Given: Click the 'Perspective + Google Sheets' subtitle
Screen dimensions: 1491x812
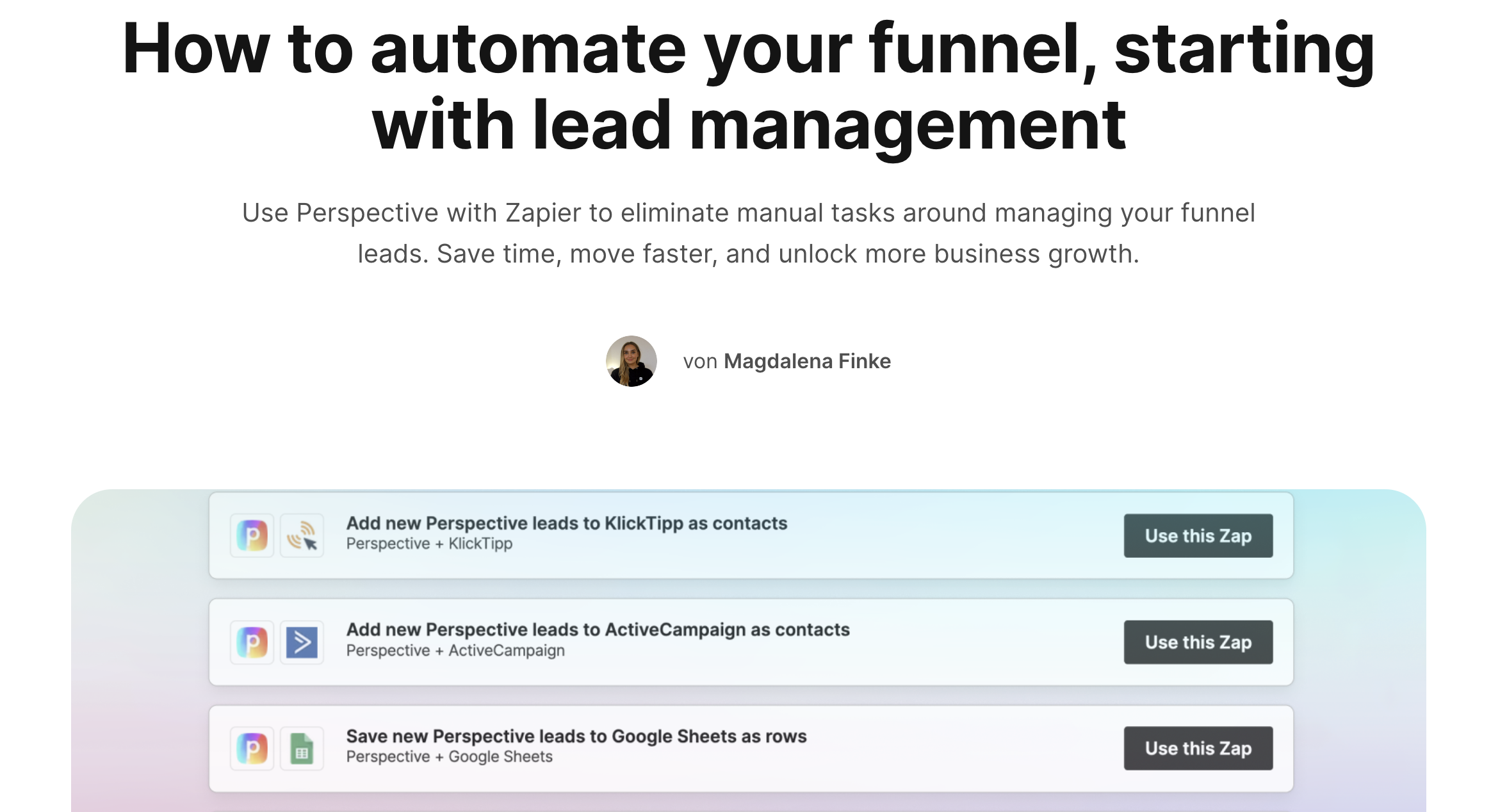Looking at the screenshot, I should [x=449, y=757].
